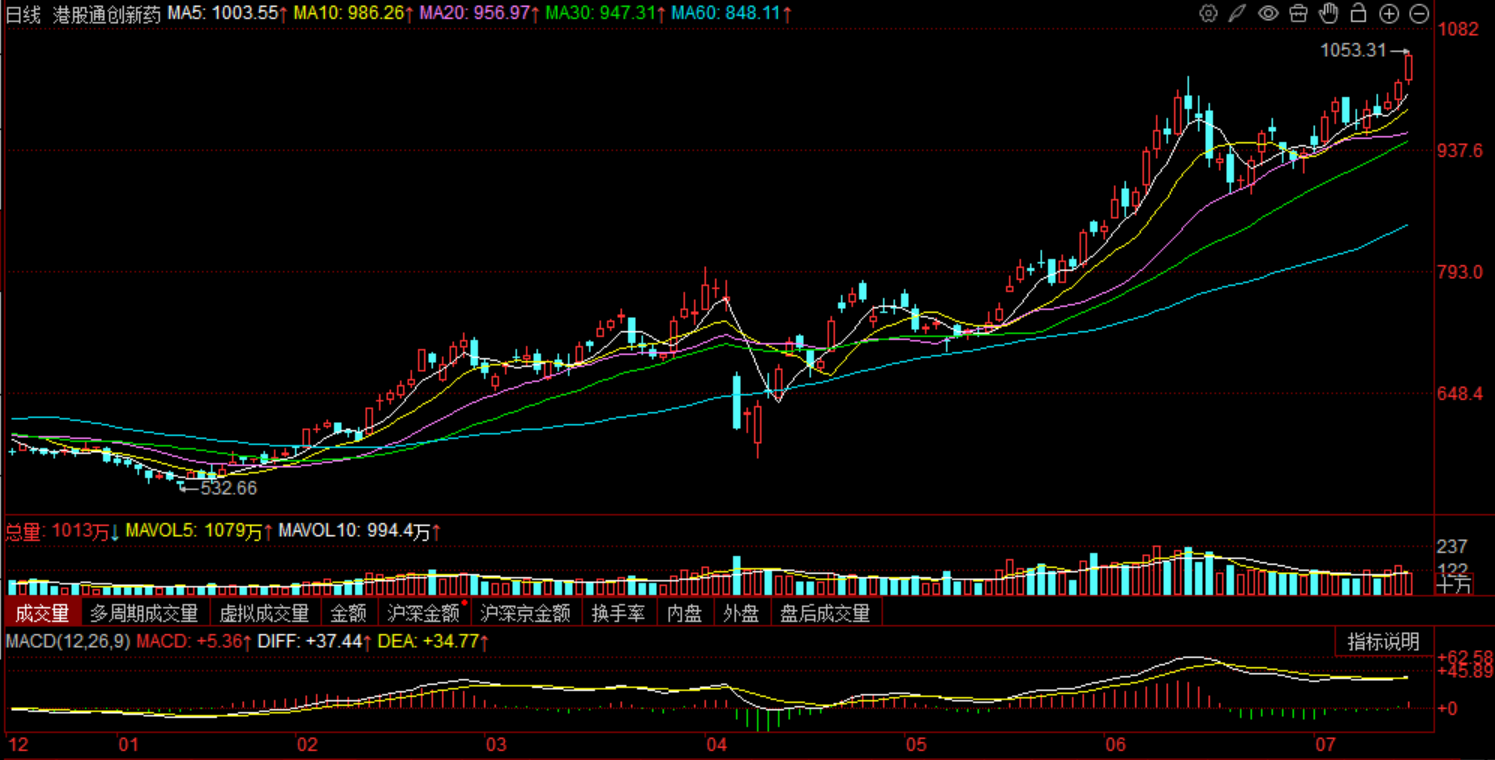Select the drawing feather pen tool
Viewport: 1495px width, 760px height.
tap(1238, 13)
